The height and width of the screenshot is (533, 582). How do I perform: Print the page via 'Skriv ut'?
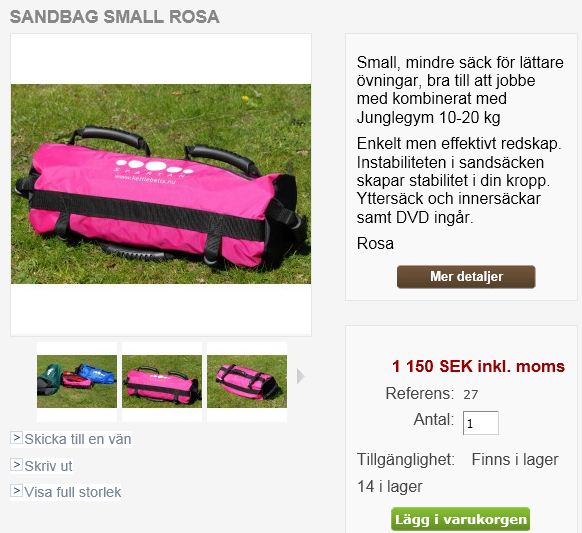point(48,466)
